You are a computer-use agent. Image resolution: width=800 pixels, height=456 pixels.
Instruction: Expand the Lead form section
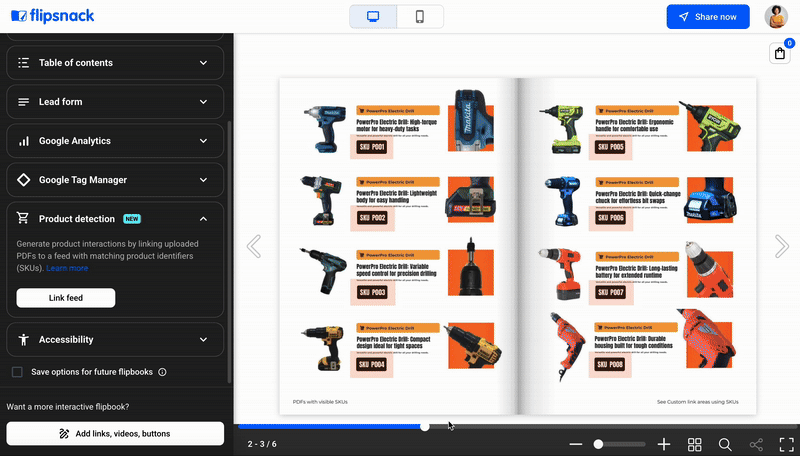point(115,102)
